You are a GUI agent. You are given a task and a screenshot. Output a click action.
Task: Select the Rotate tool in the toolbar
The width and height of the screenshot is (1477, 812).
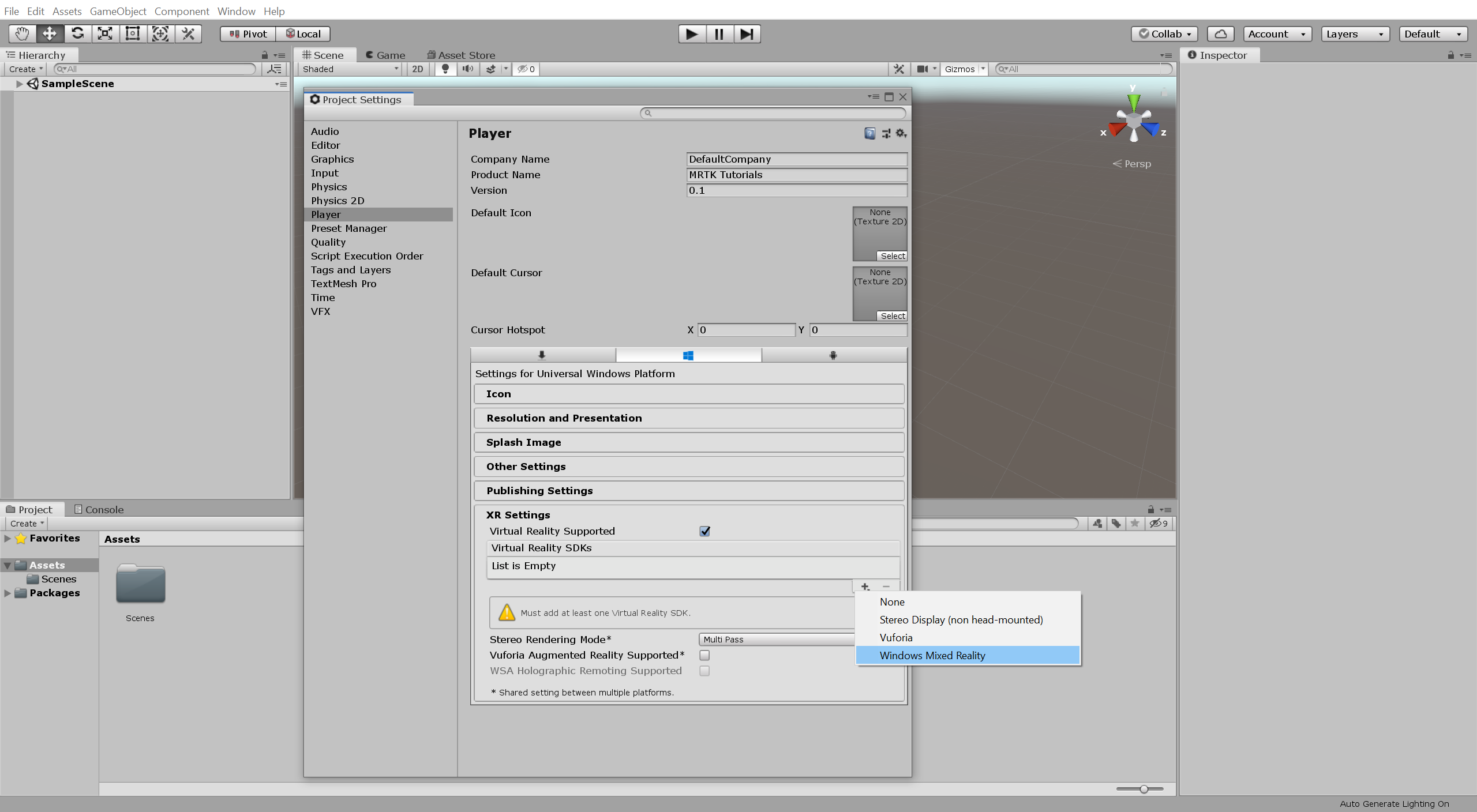click(77, 34)
